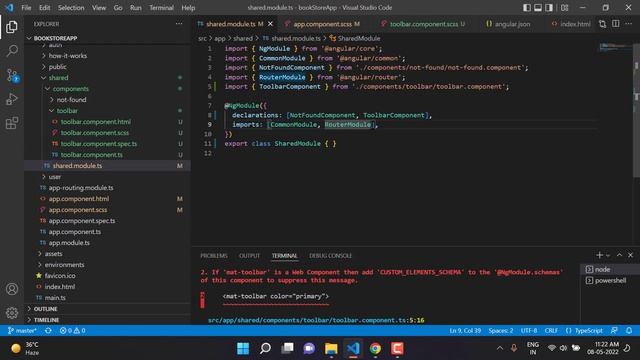Viewport: 640px width, 360px height.
Task: Open the Selection menu
Action: [71, 8]
